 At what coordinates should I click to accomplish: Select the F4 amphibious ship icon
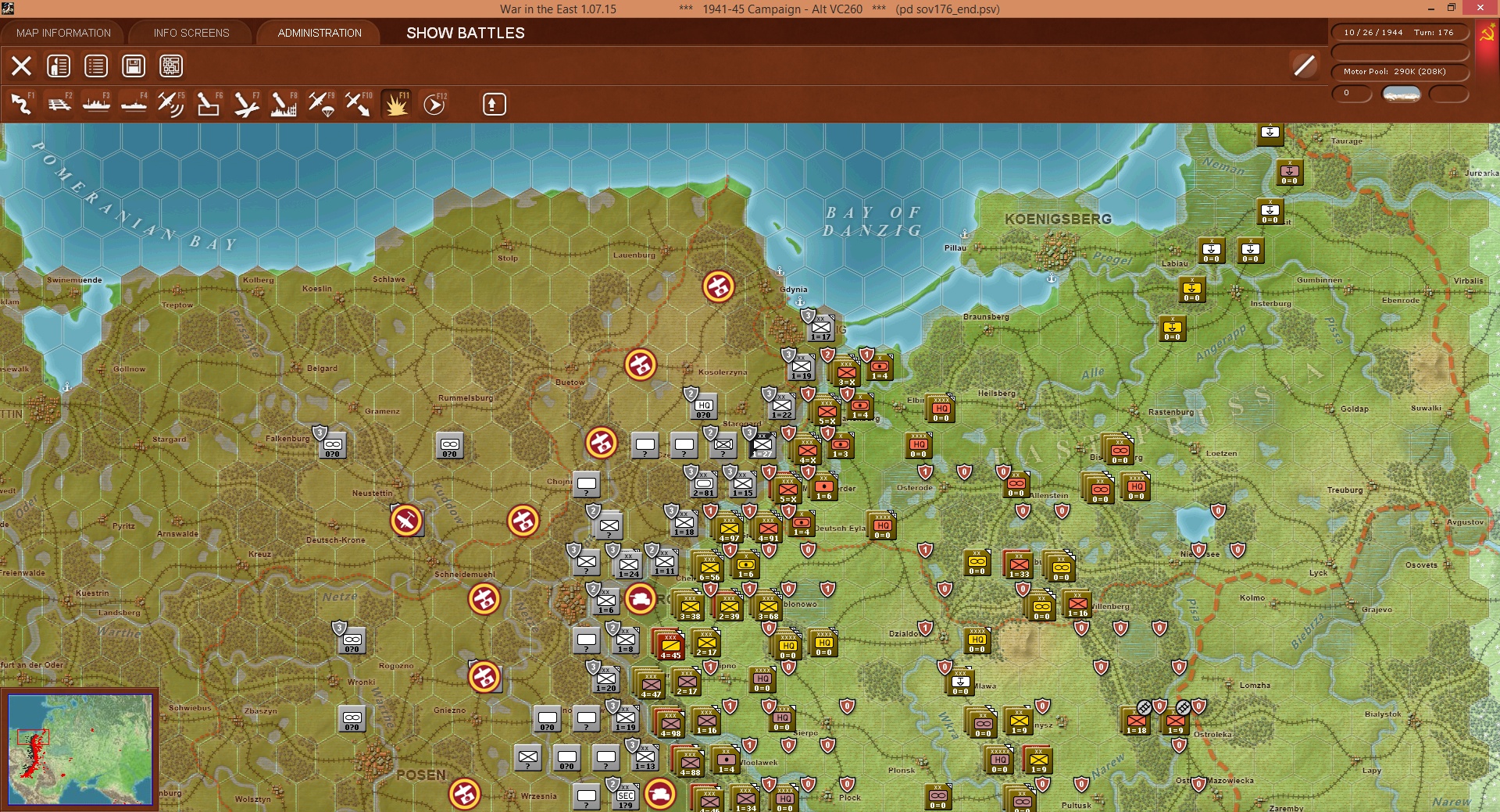[x=134, y=104]
